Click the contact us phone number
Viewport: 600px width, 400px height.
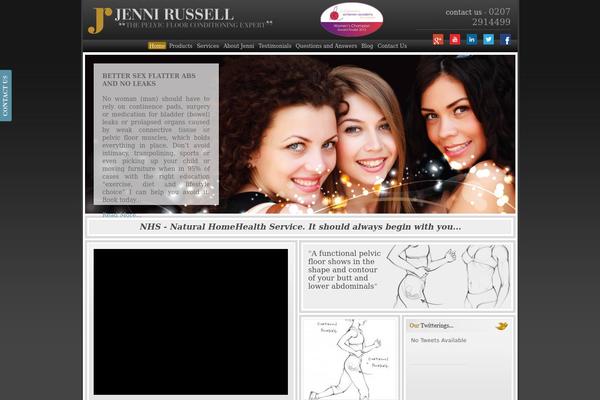(x=478, y=17)
